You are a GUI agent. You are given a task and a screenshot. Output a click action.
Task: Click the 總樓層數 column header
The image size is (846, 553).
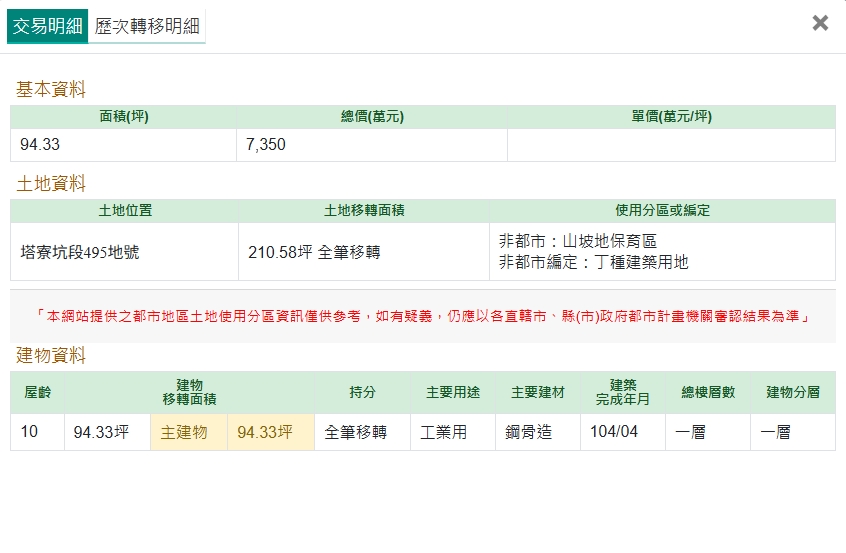(x=708, y=392)
